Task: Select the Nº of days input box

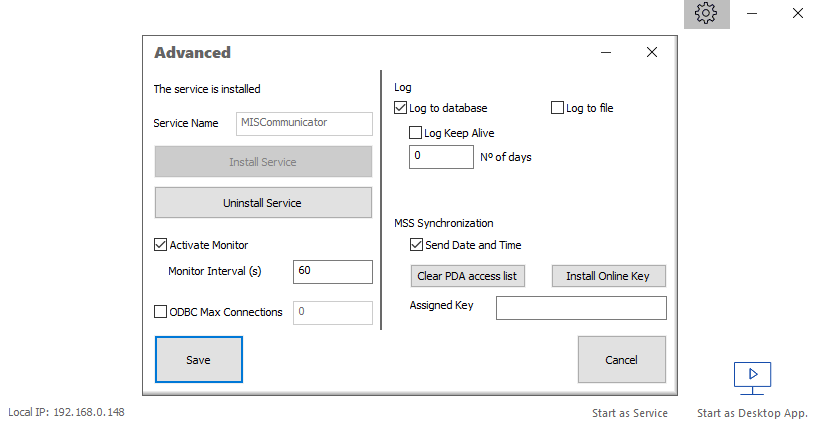Action: (441, 157)
